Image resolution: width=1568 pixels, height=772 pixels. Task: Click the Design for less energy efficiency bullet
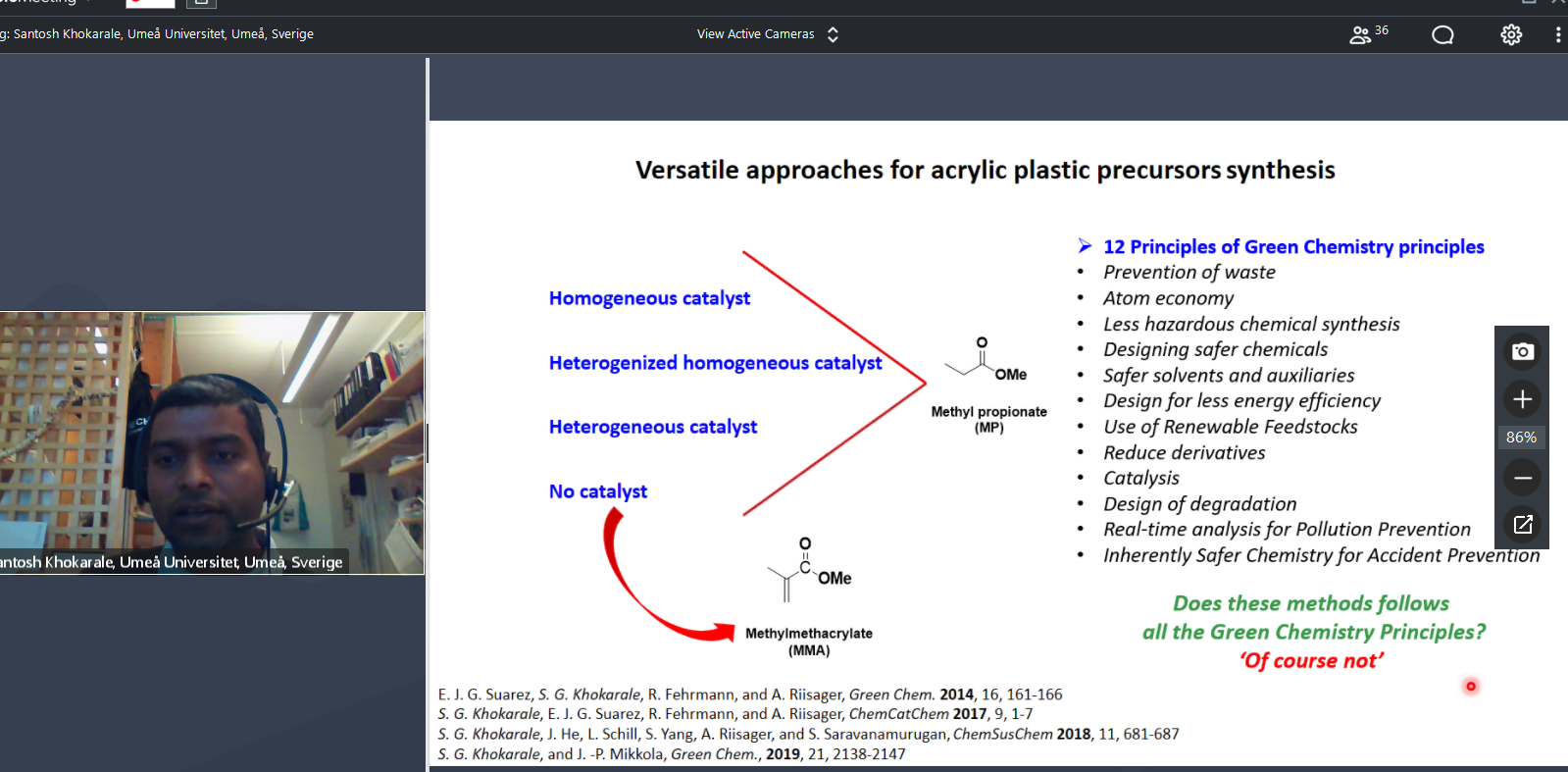(x=1241, y=401)
